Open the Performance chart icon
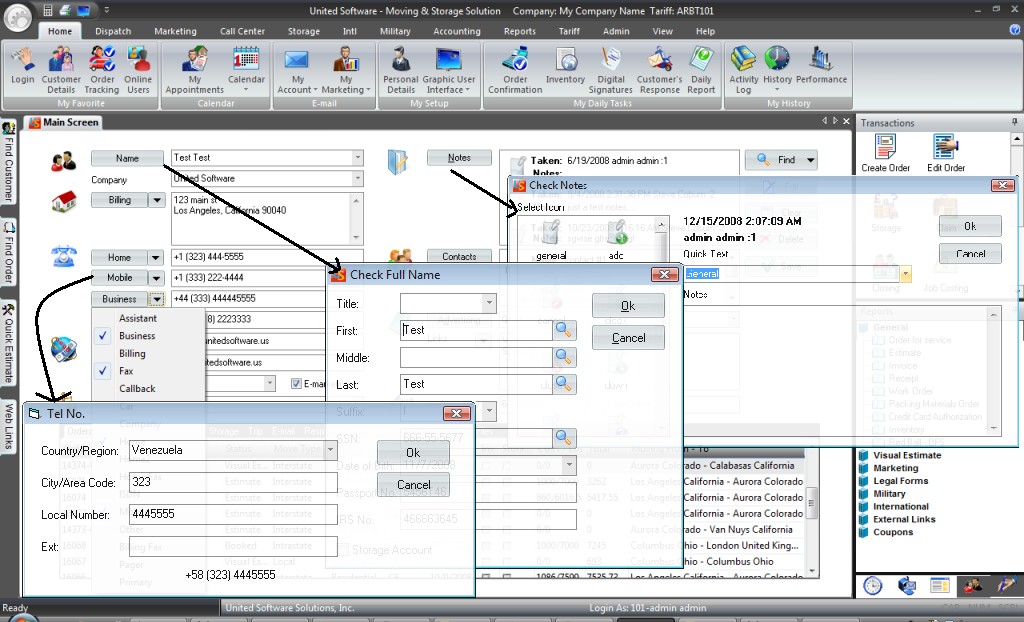Image resolution: width=1024 pixels, height=622 pixels. click(x=822, y=66)
